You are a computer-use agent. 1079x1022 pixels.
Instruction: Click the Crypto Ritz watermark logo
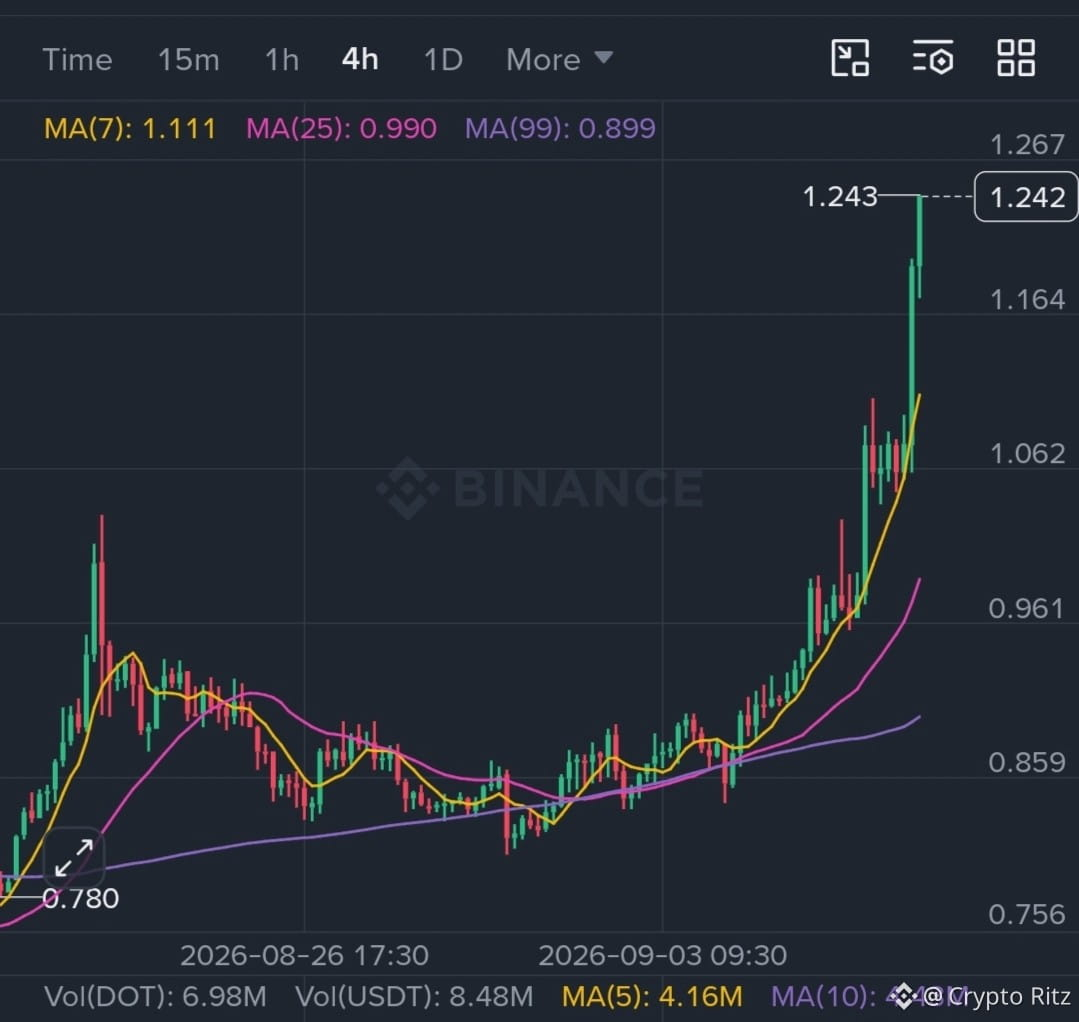pyautogui.click(x=904, y=995)
